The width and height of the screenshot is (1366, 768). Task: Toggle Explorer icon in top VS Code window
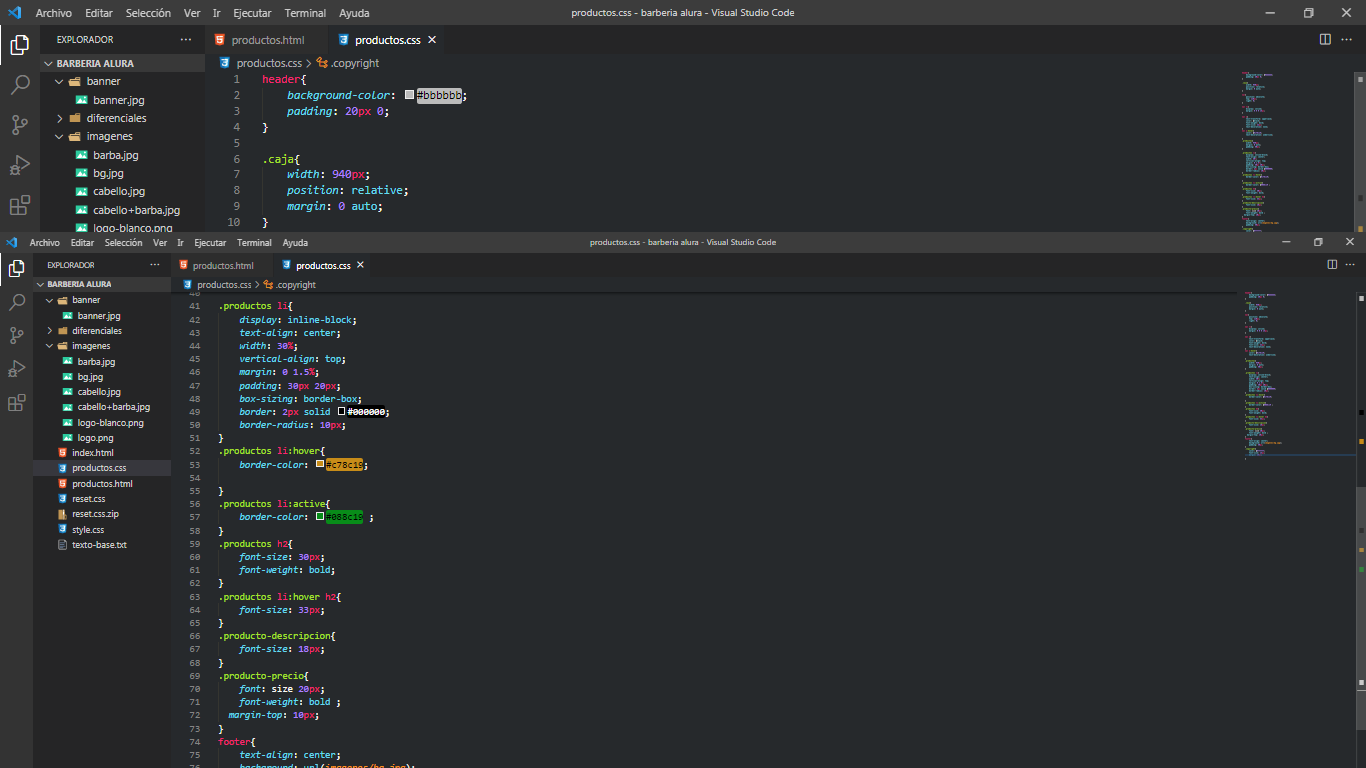click(x=20, y=45)
